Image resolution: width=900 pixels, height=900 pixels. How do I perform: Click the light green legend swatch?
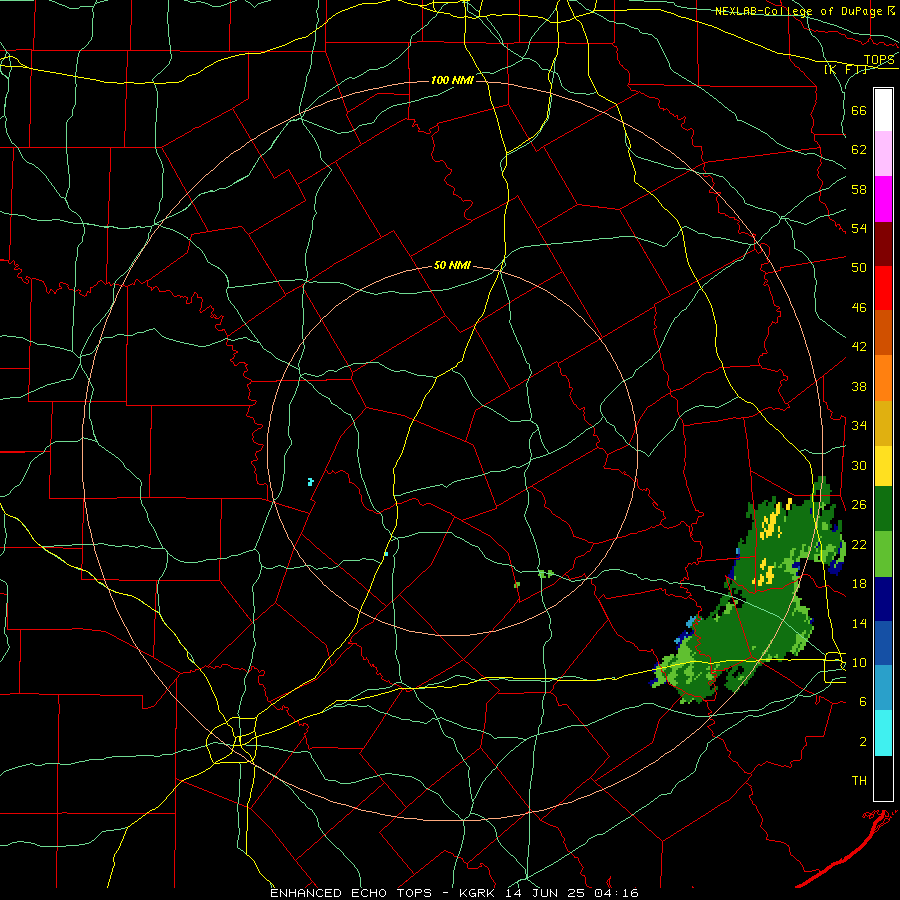point(883,554)
